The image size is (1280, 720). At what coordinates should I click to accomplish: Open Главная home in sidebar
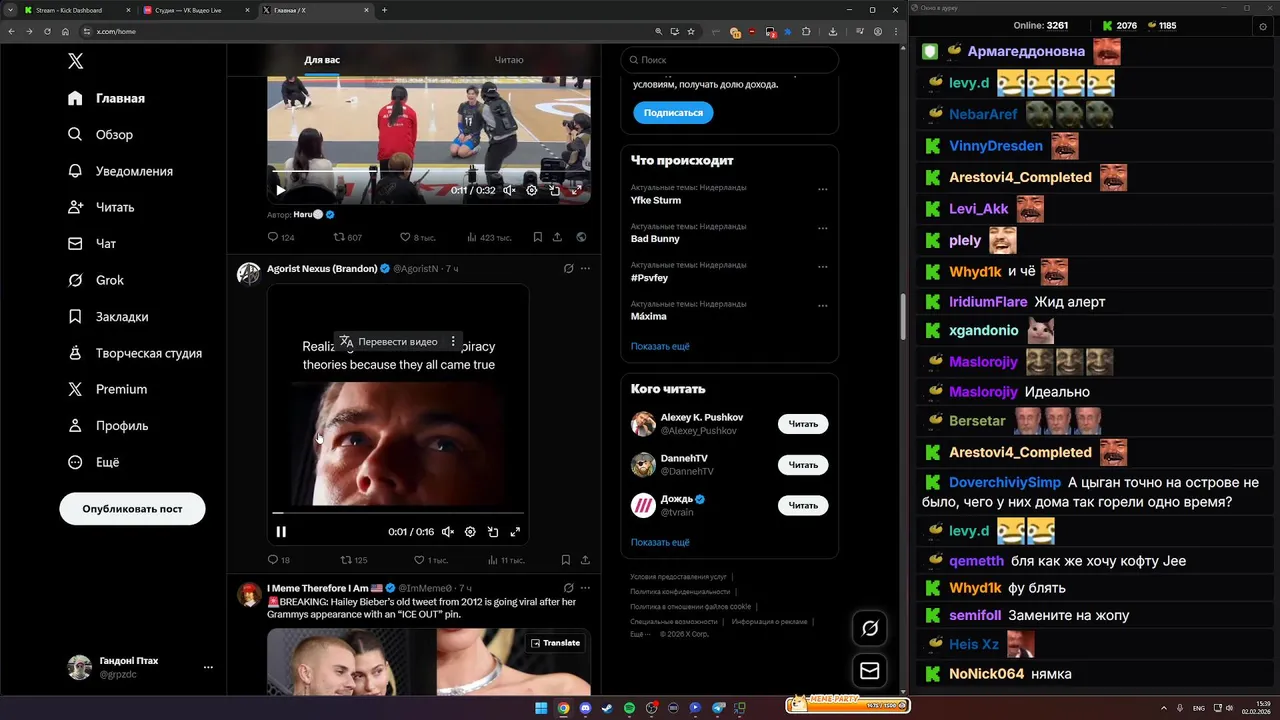coord(106,98)
